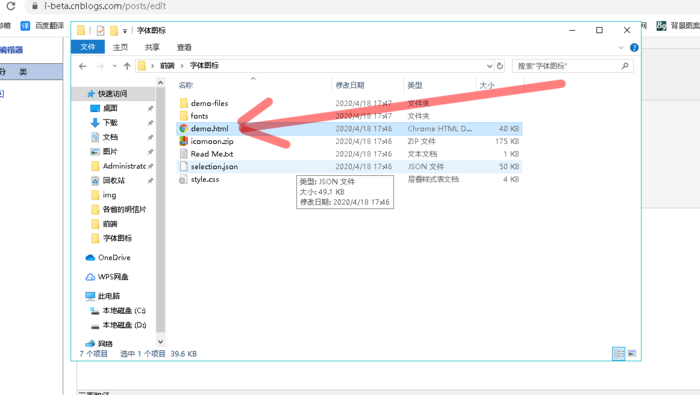Go up one folder level

[127, 66]
